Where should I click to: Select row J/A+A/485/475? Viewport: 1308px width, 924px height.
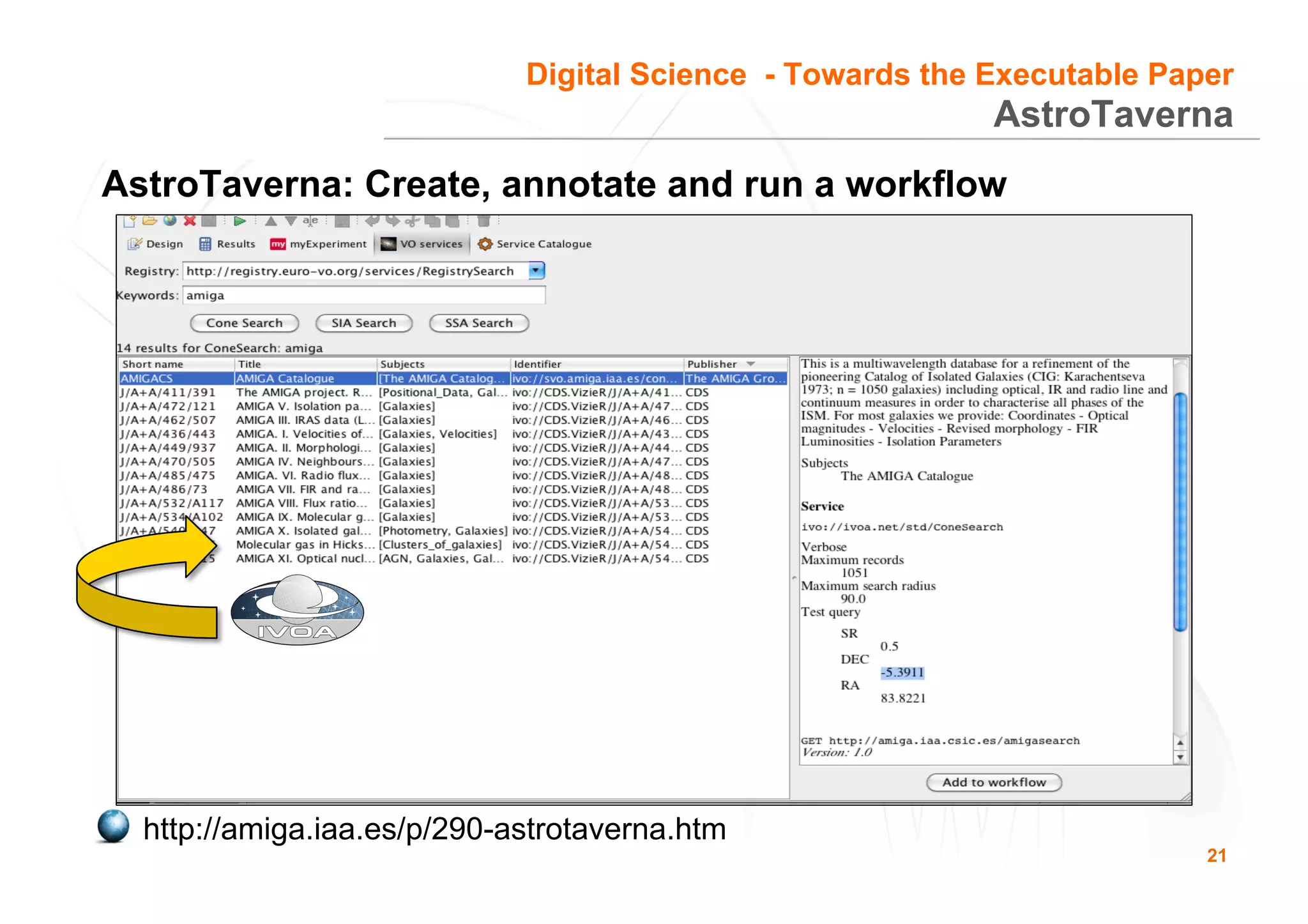pyautogui.click(x=453, y=476)
